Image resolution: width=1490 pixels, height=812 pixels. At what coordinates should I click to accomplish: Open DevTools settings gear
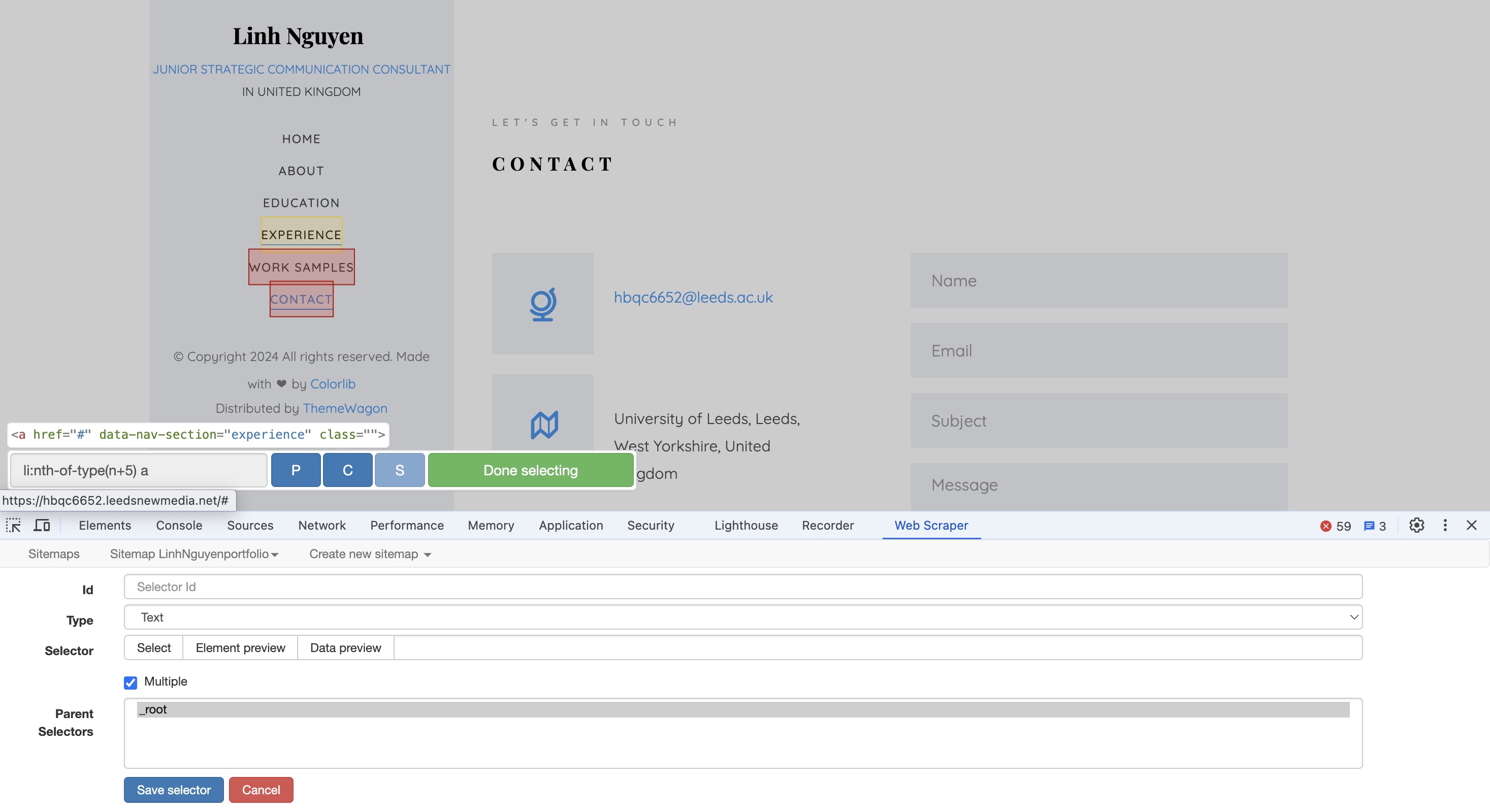(1416, 525)
